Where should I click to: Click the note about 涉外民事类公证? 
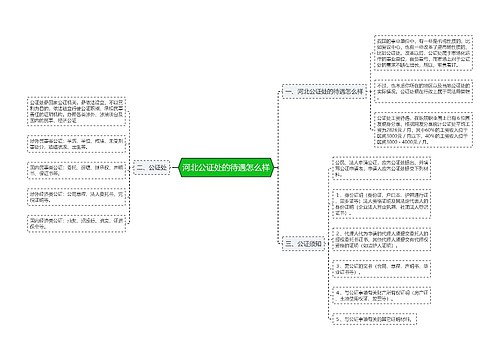pyautogui.click(x=76, y=144)
